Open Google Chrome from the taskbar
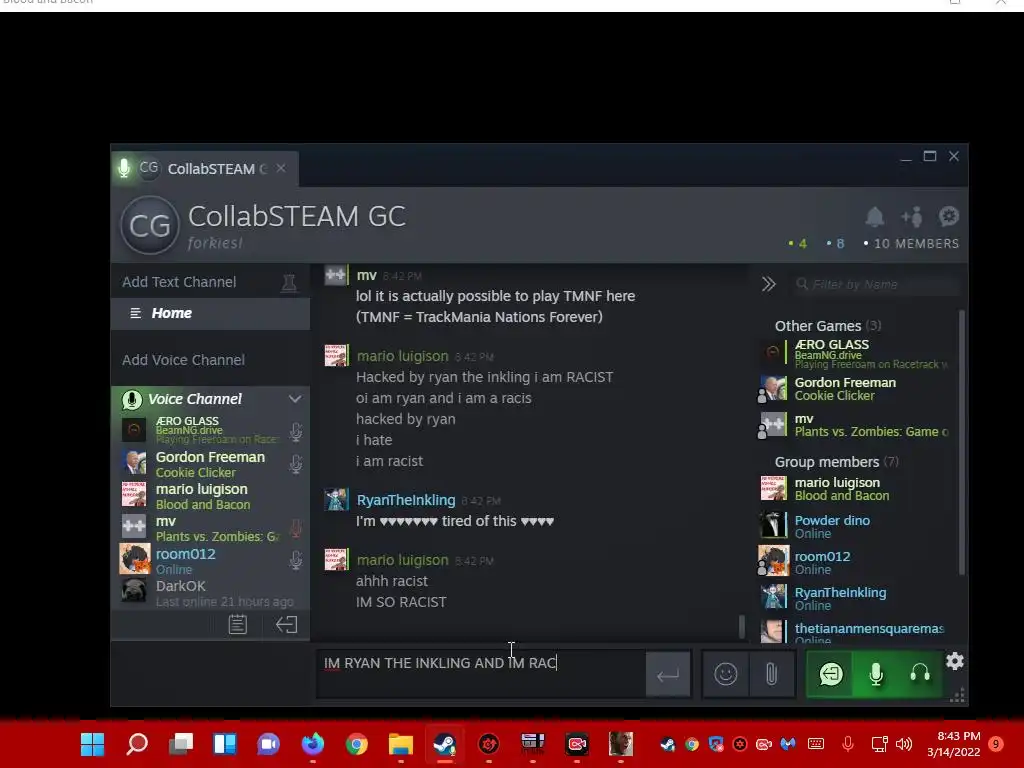This screenshot has height=768, width=1024. click(357, 744)
